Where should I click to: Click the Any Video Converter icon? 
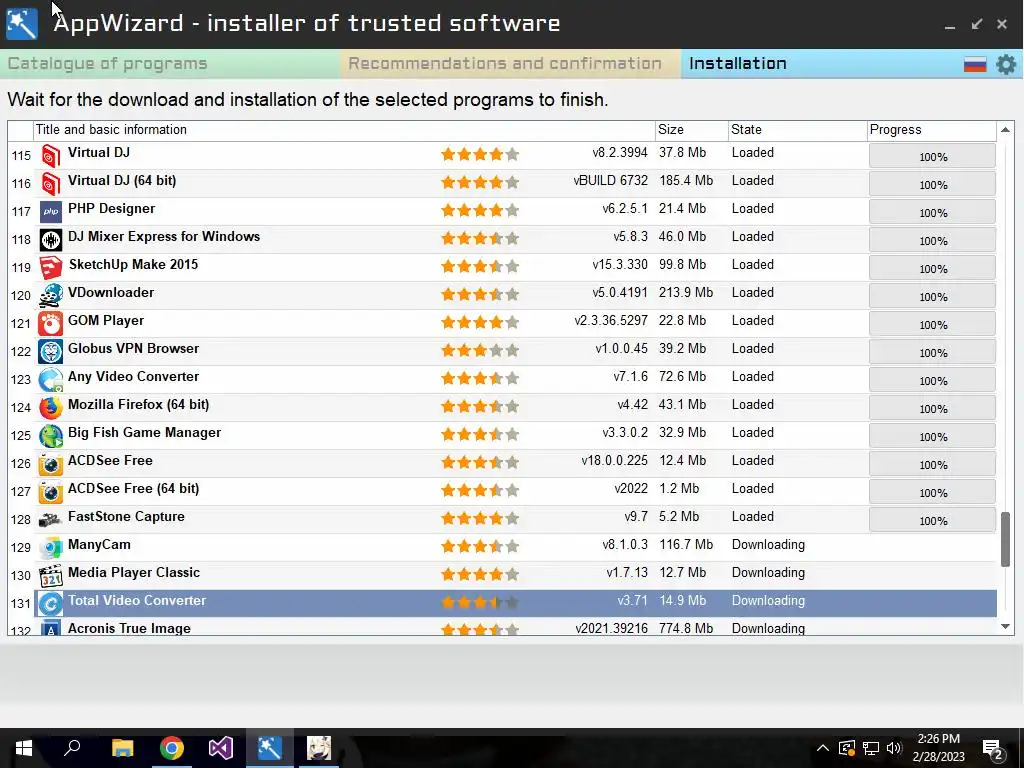pyautogui.click(x=50, y=380)
